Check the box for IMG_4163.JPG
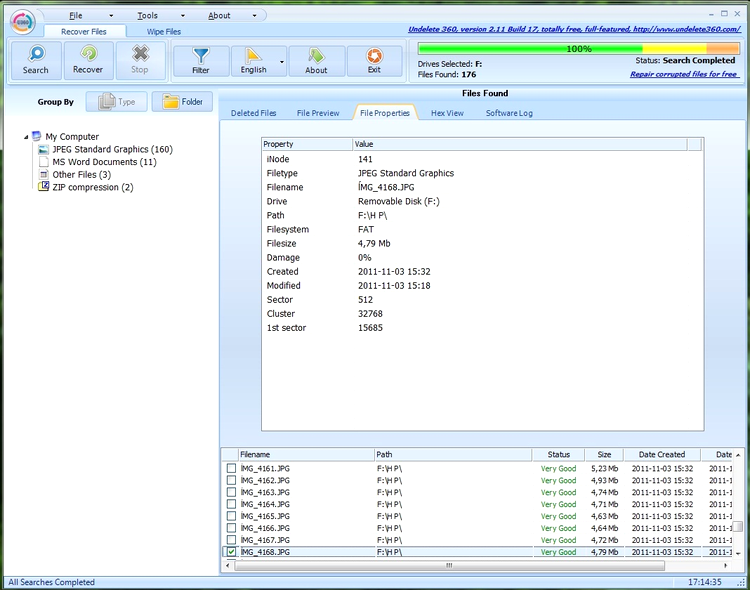Screen dimensions: 750x590 [232, 492]
